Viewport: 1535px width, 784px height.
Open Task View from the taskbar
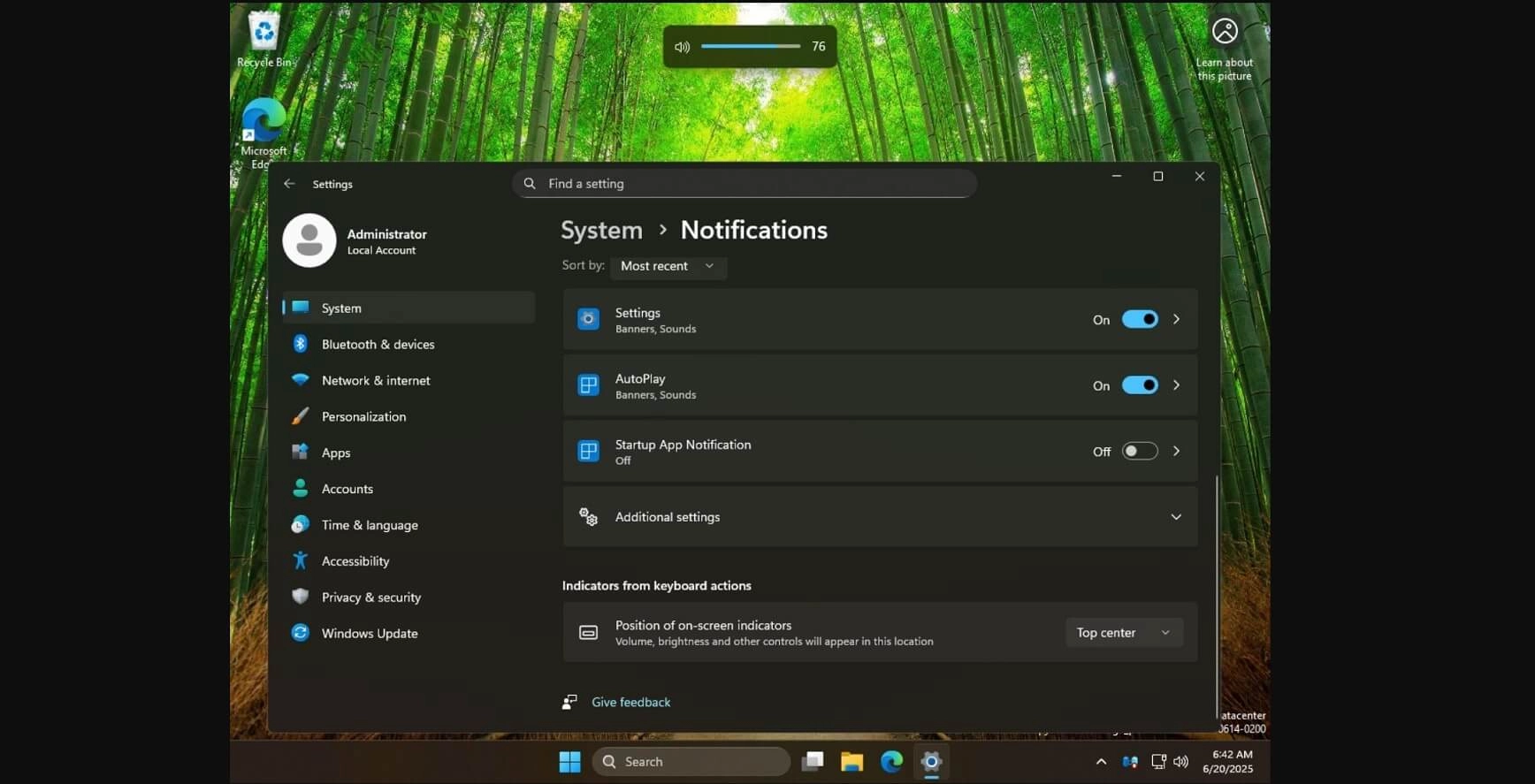[813, 762]
